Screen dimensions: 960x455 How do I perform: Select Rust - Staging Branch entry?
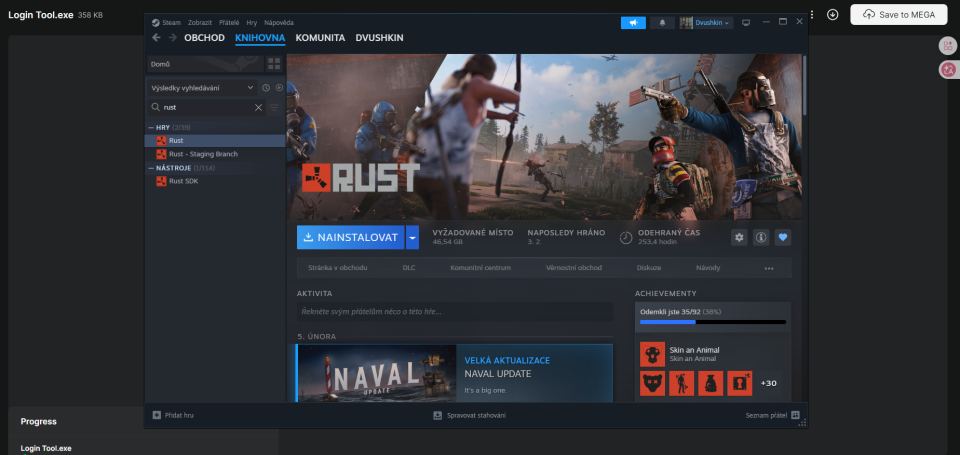point(215,154)
